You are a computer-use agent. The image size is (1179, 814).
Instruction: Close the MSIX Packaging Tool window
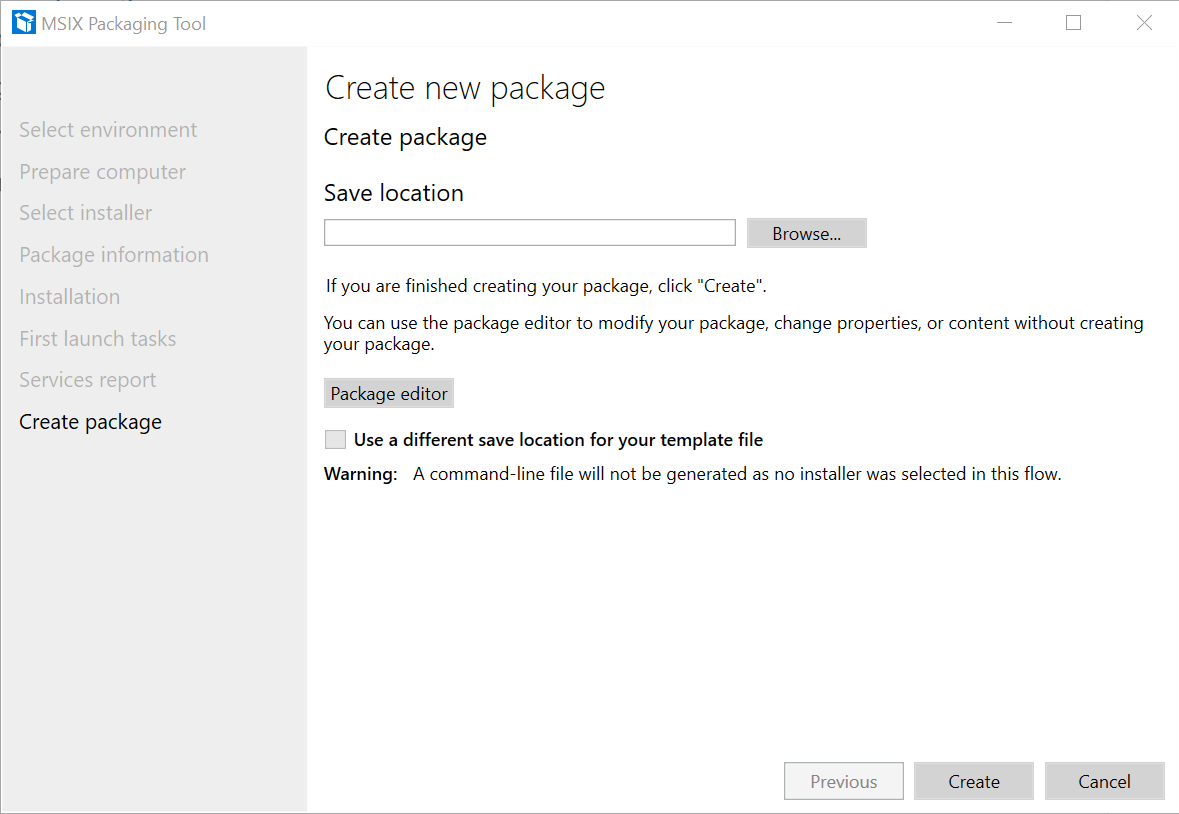coord(1144,23)
